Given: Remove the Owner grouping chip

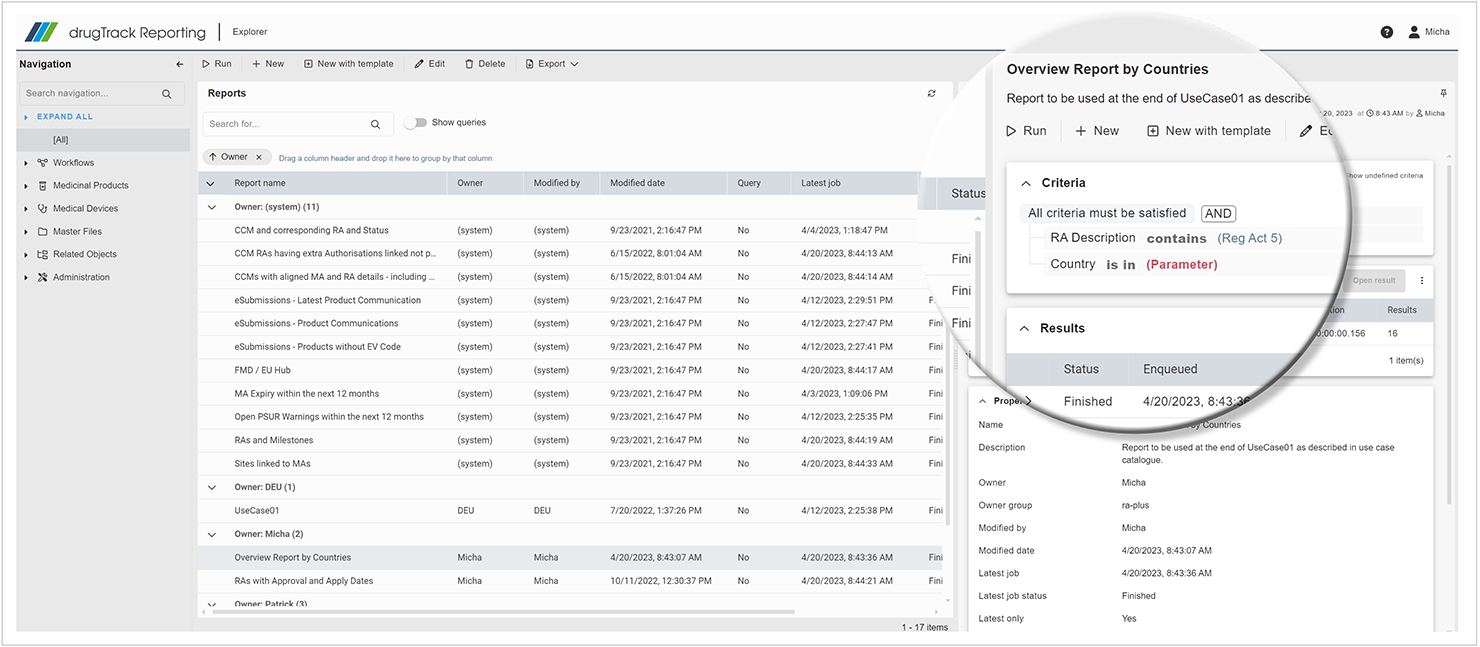Looking at the screenshot, I should 259,157.
